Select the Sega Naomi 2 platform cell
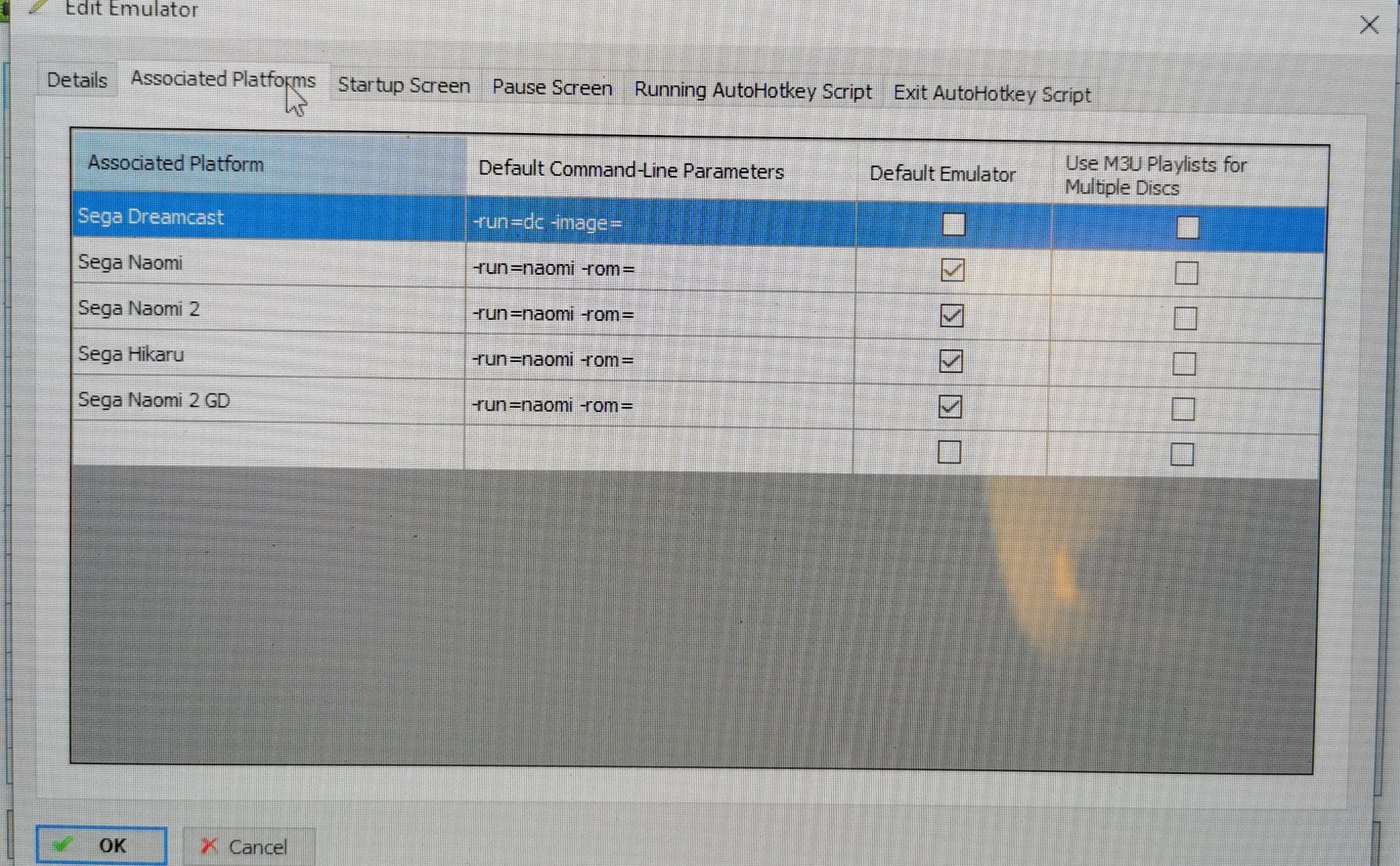The height and width of the screenshot is (866, 1400). 269,309
